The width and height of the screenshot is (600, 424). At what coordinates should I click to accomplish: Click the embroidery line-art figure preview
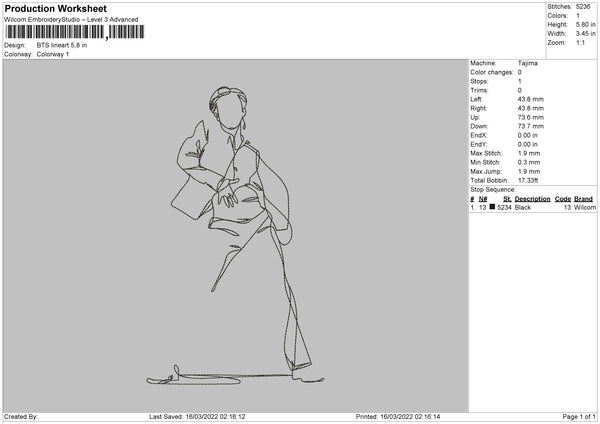point(235,235)
